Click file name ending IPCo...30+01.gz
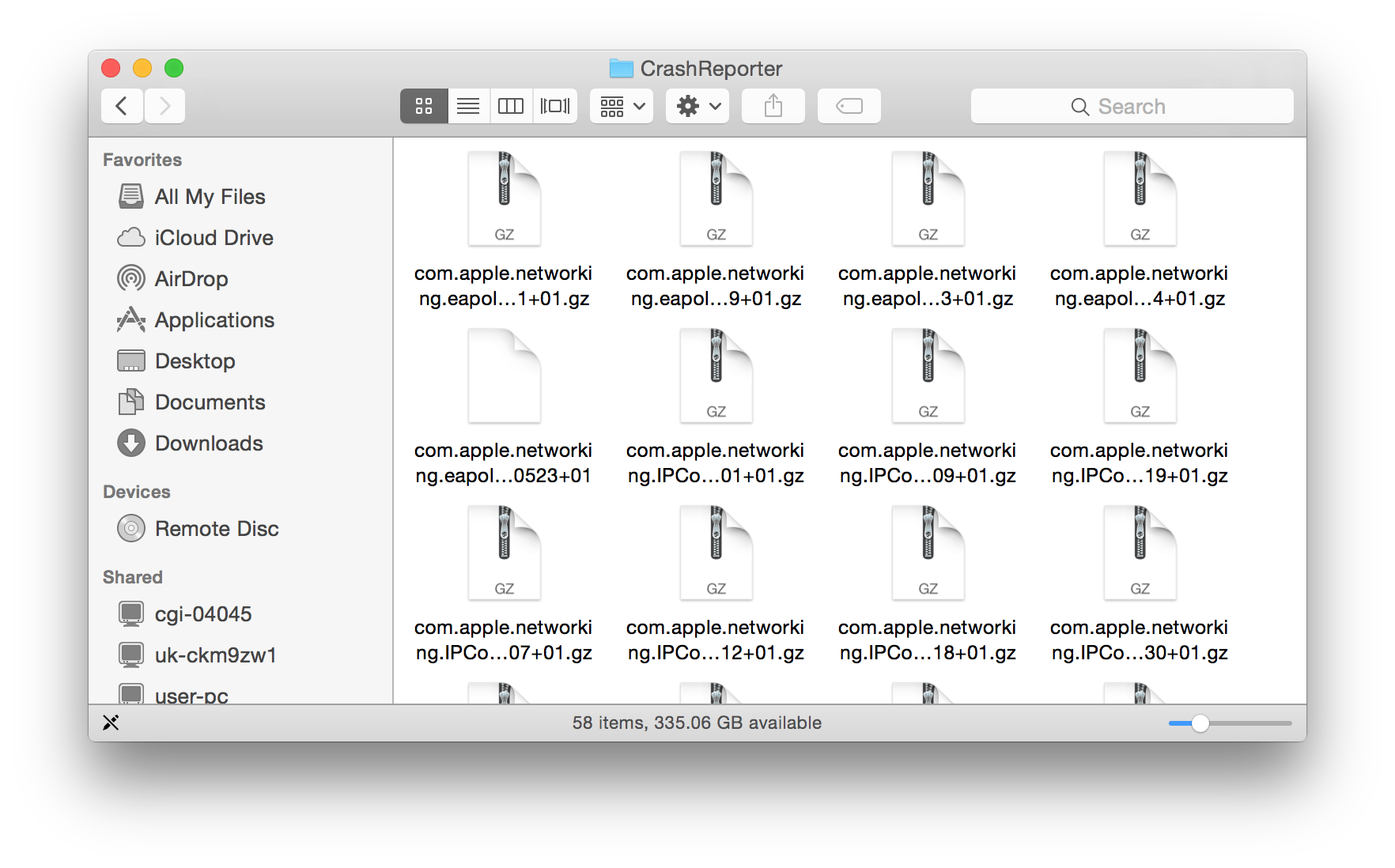Image resolution: width=1395 pixels, height=868 pixels. click(1140, 640)
